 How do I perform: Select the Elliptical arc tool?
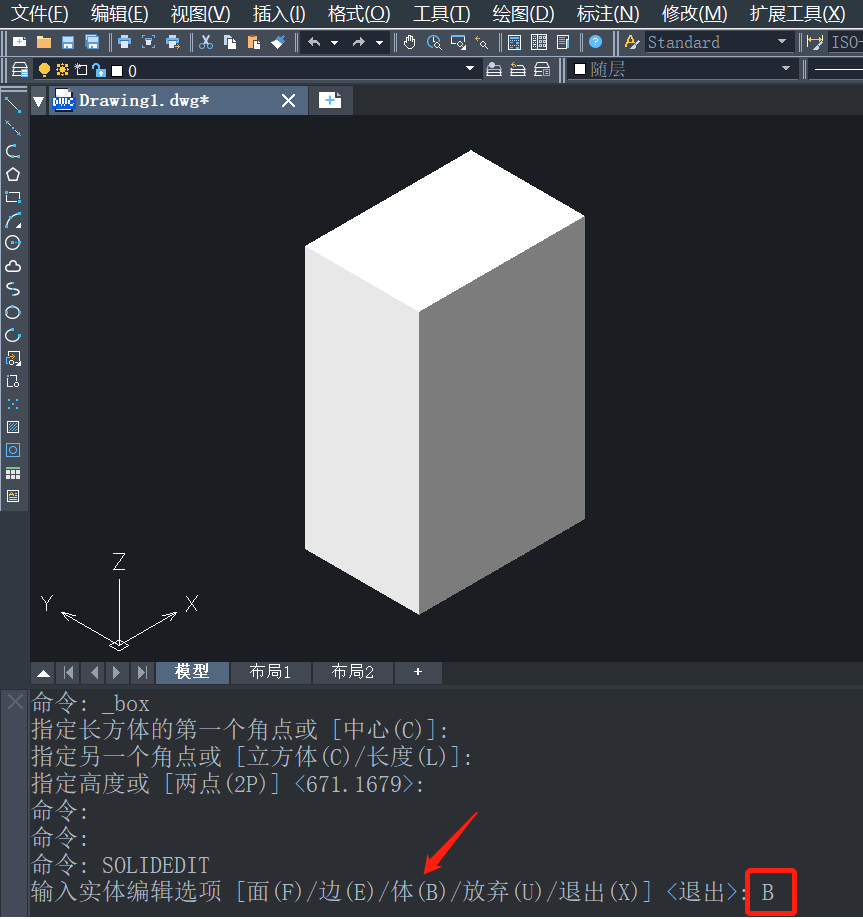[13, 335]
